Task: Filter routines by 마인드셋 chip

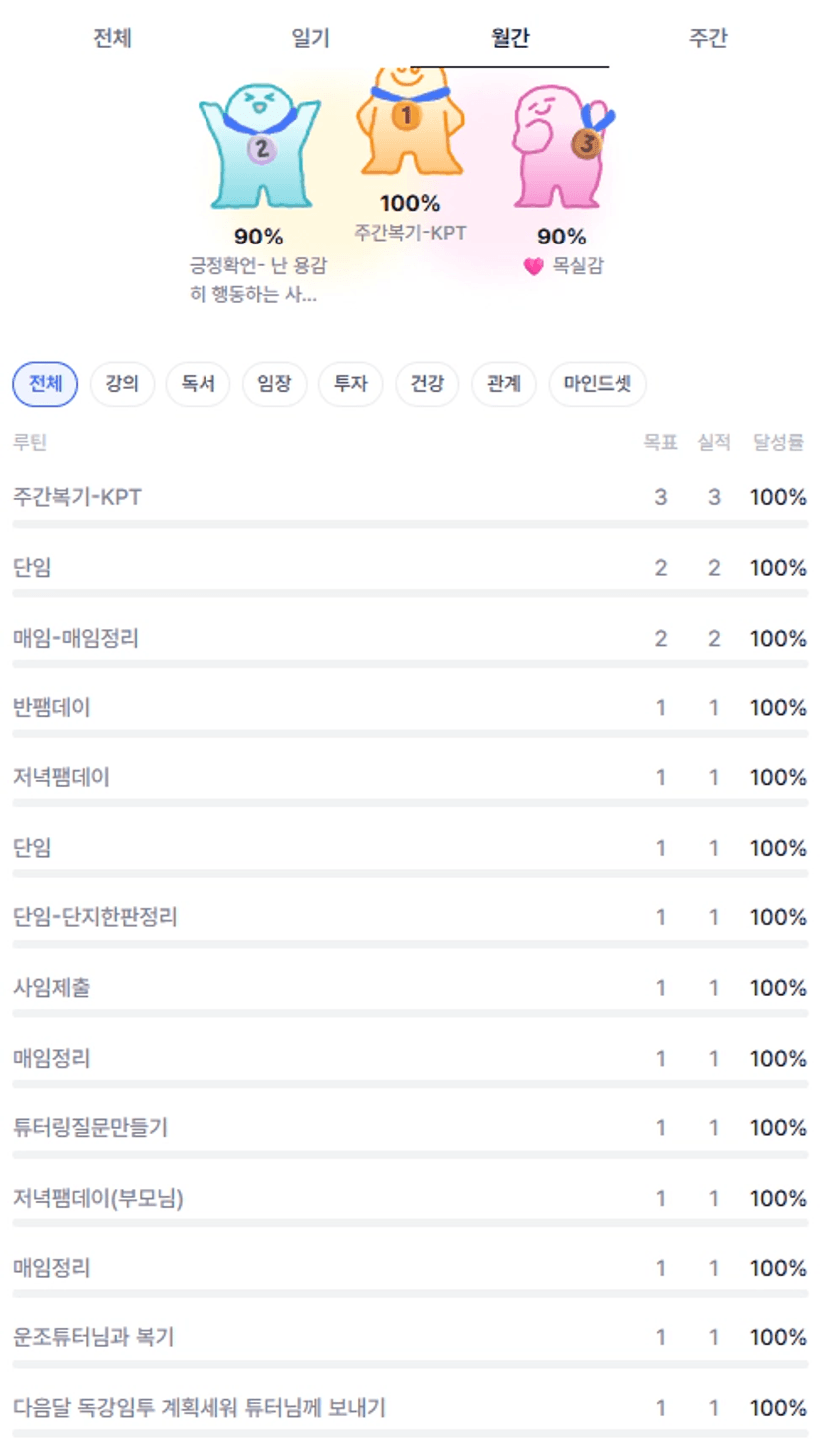Action: tap(598, 384)
